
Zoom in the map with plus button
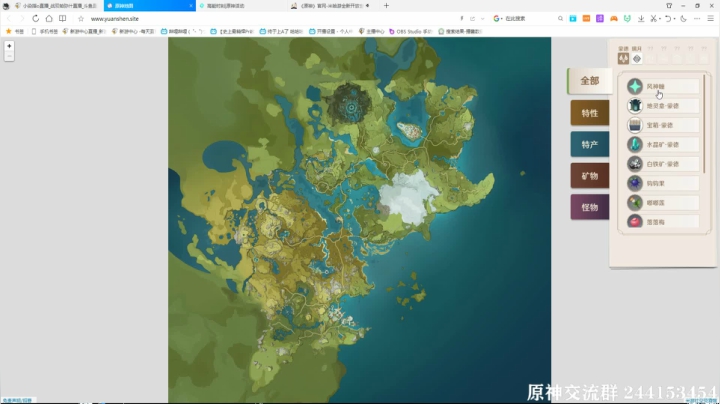point(9,46)
